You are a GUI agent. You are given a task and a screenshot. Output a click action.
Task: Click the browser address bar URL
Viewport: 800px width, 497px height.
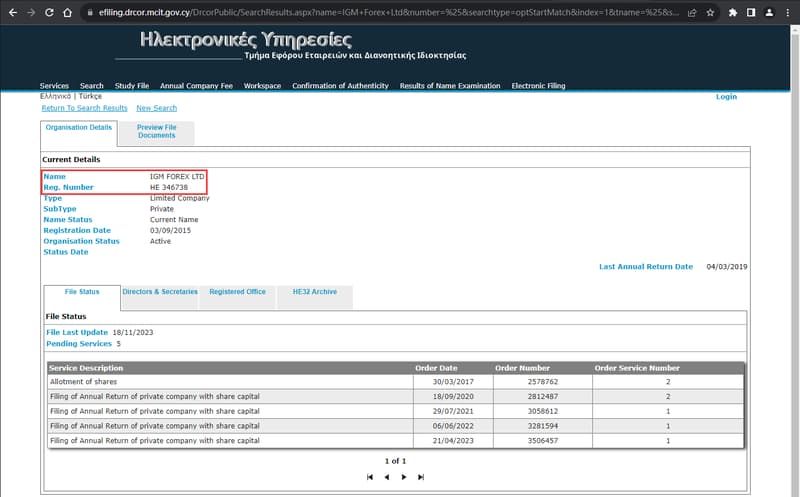point(388,12)
